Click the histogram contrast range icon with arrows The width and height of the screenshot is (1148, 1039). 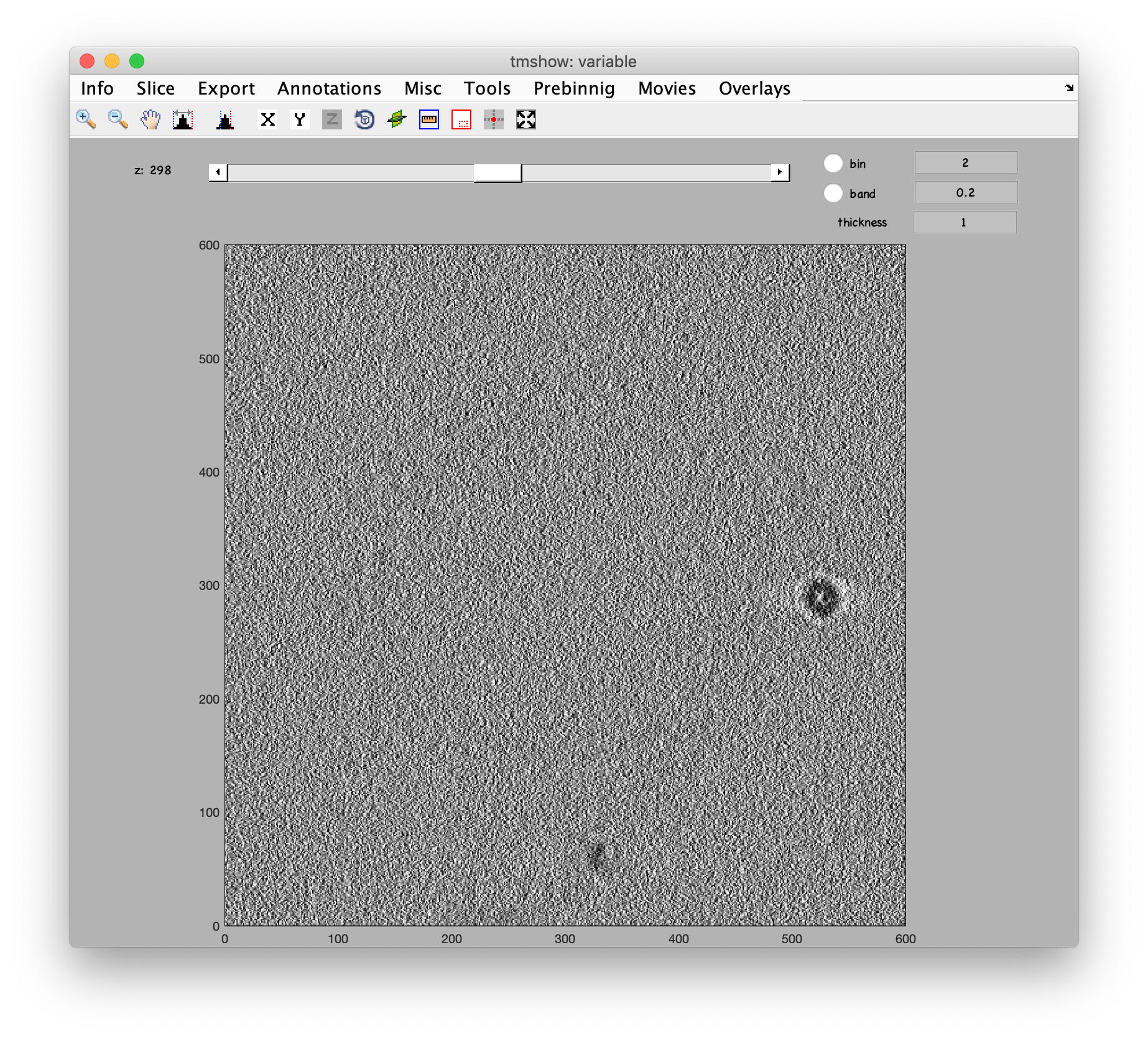click(183, 119)
